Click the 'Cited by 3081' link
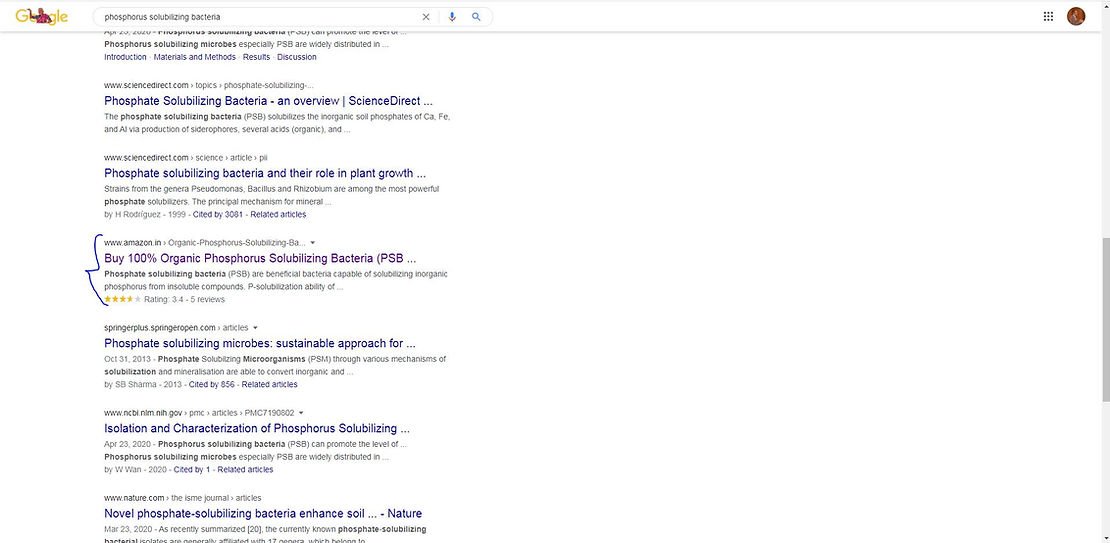1110x543 pixels. 218,214
